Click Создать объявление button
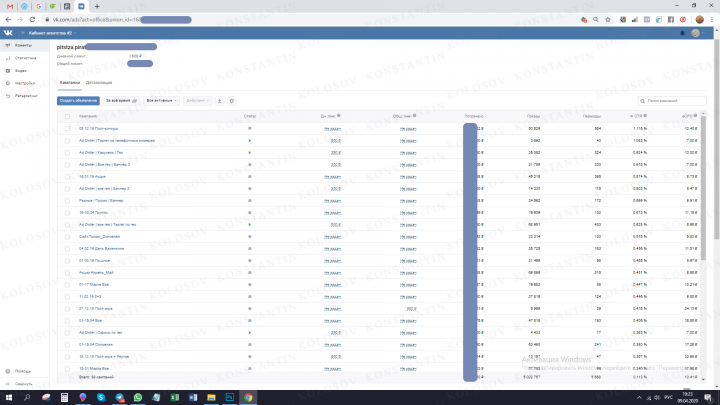This screenshot has height=405, width=720. pyautogui.click(x=79, y=101)
